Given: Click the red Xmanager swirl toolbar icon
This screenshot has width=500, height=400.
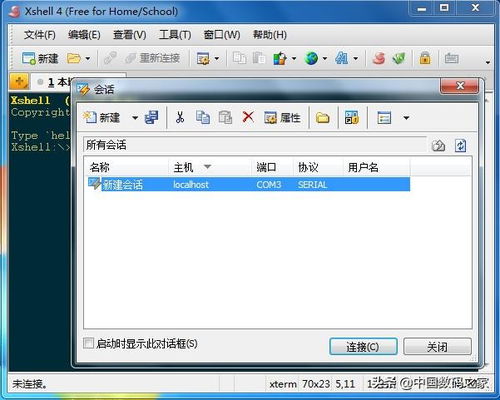Looking at the screenshot, I should [x=379, y=58].
